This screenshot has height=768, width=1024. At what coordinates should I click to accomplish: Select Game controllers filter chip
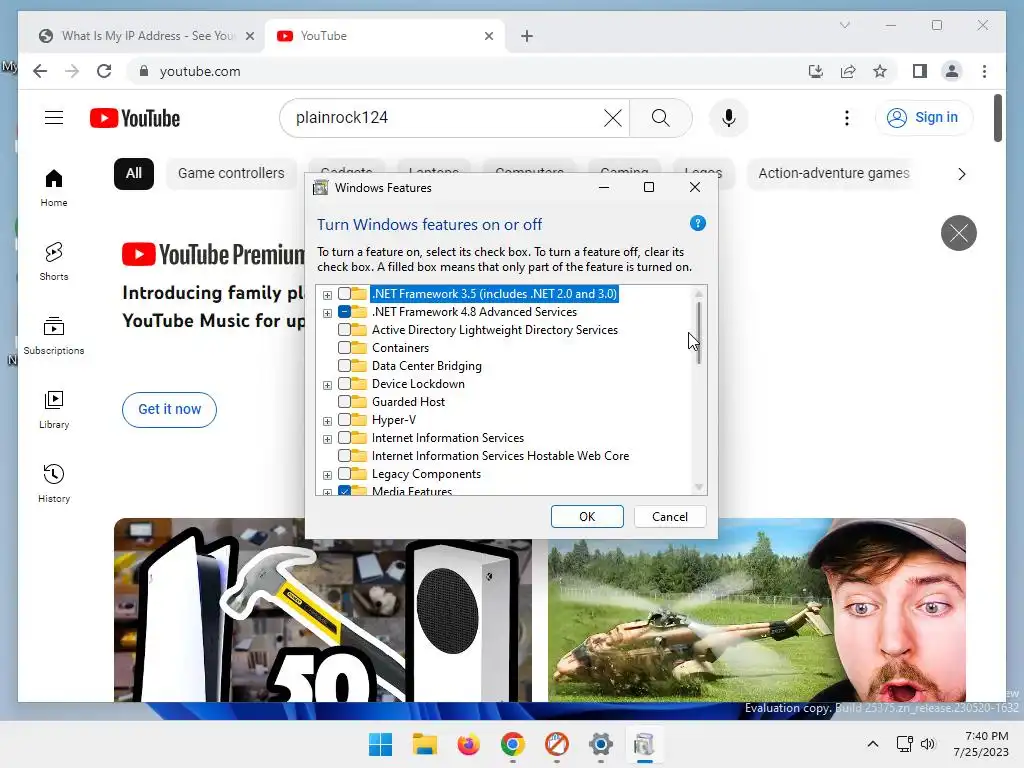pyautogui.click(x=231, y=174)
